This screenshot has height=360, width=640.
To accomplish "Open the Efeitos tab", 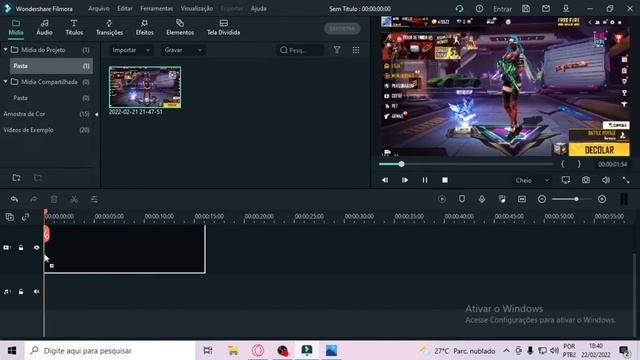I will [x=144, y=27].
